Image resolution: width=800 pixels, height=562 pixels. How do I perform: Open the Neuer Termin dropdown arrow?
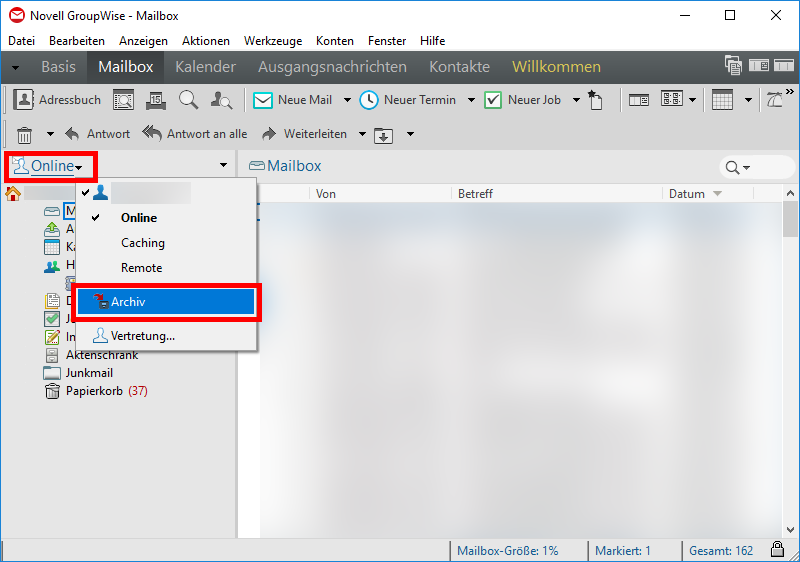click(471, 100)
